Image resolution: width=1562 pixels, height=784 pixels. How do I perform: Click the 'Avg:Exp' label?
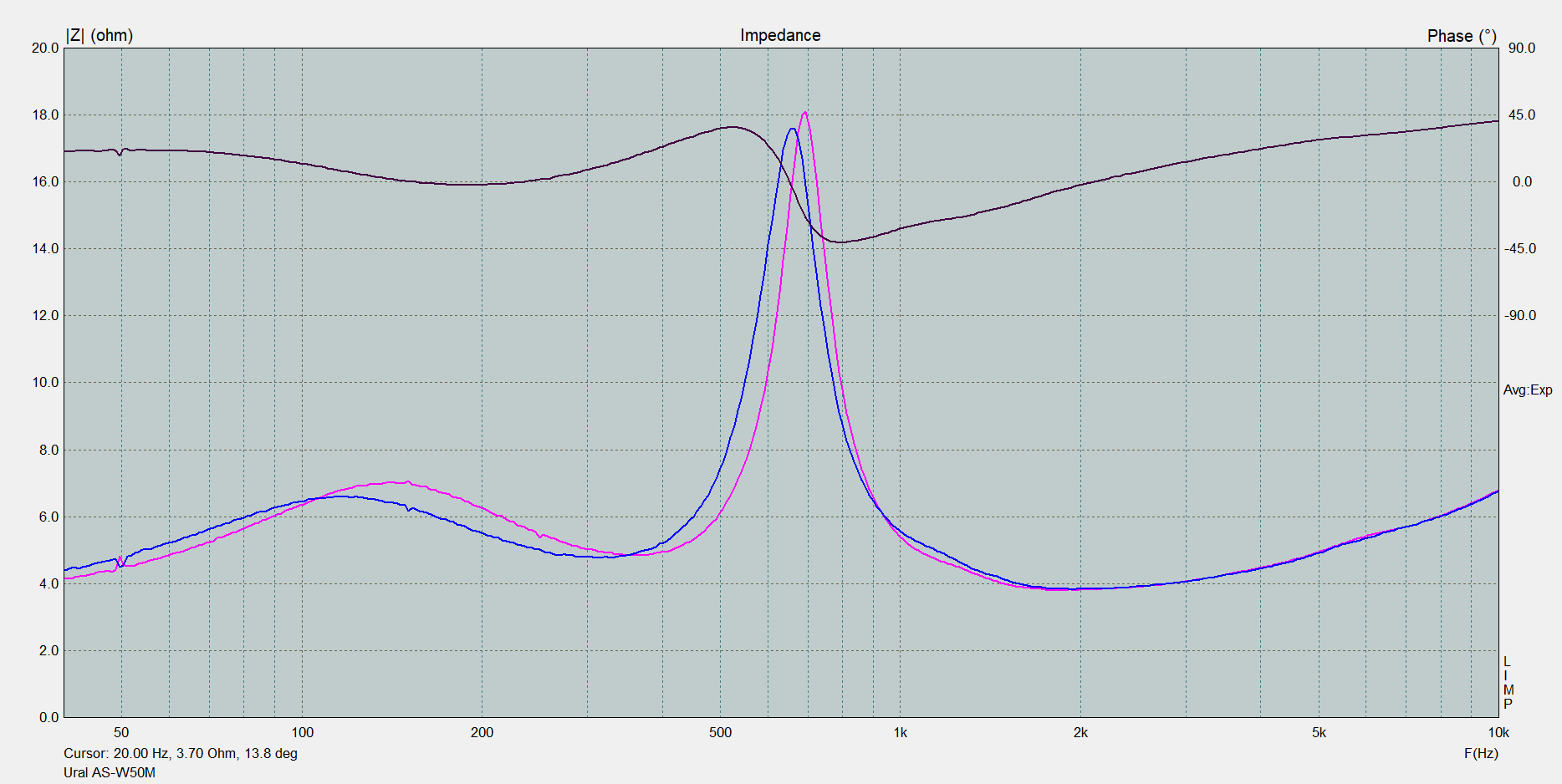[x=1528, y=389]
